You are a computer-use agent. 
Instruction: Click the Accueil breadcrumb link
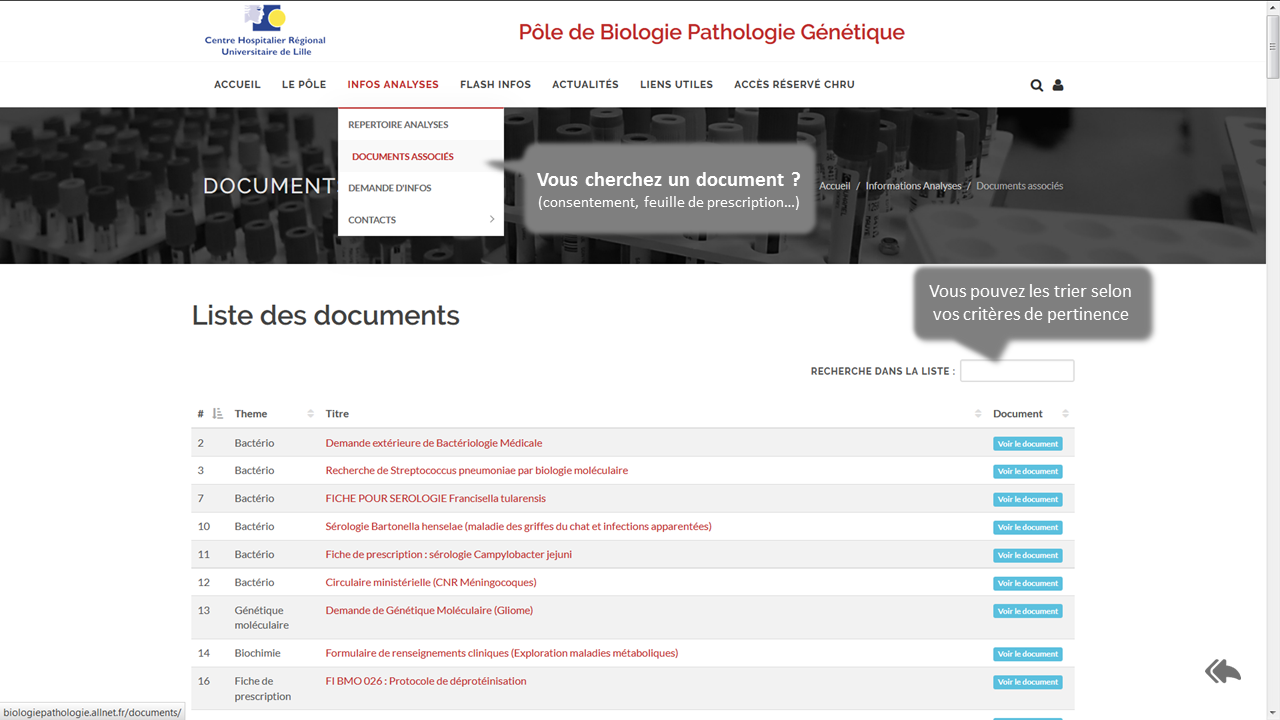[834, 186]
